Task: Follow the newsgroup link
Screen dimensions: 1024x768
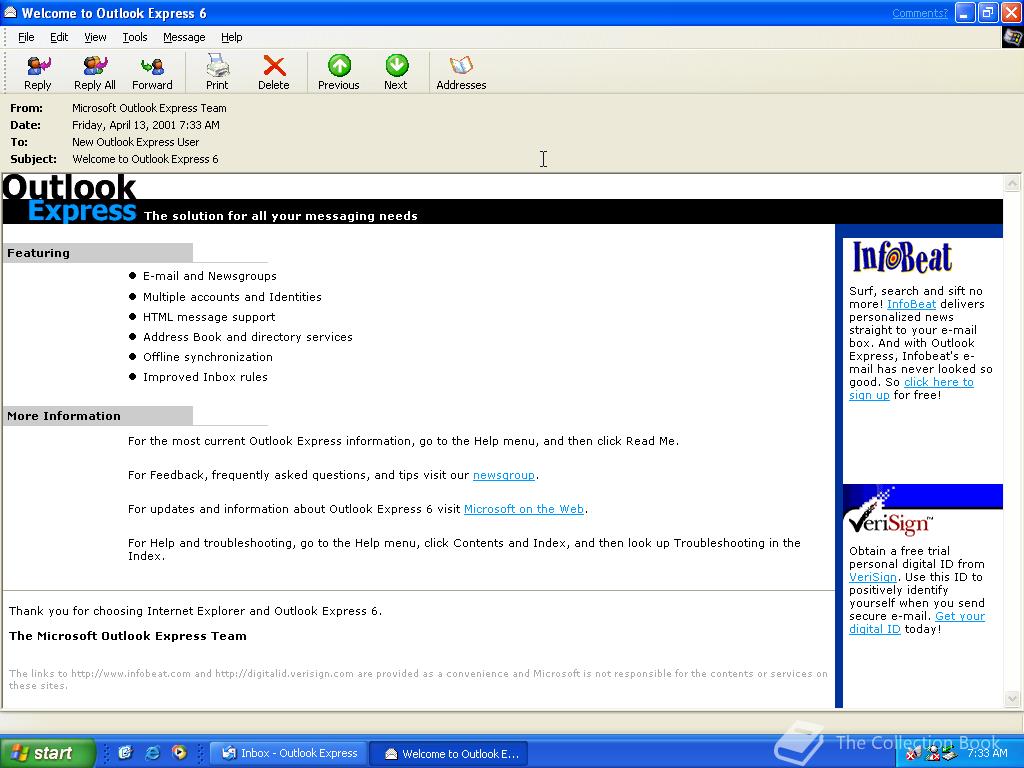Action: tap(504, 475)
